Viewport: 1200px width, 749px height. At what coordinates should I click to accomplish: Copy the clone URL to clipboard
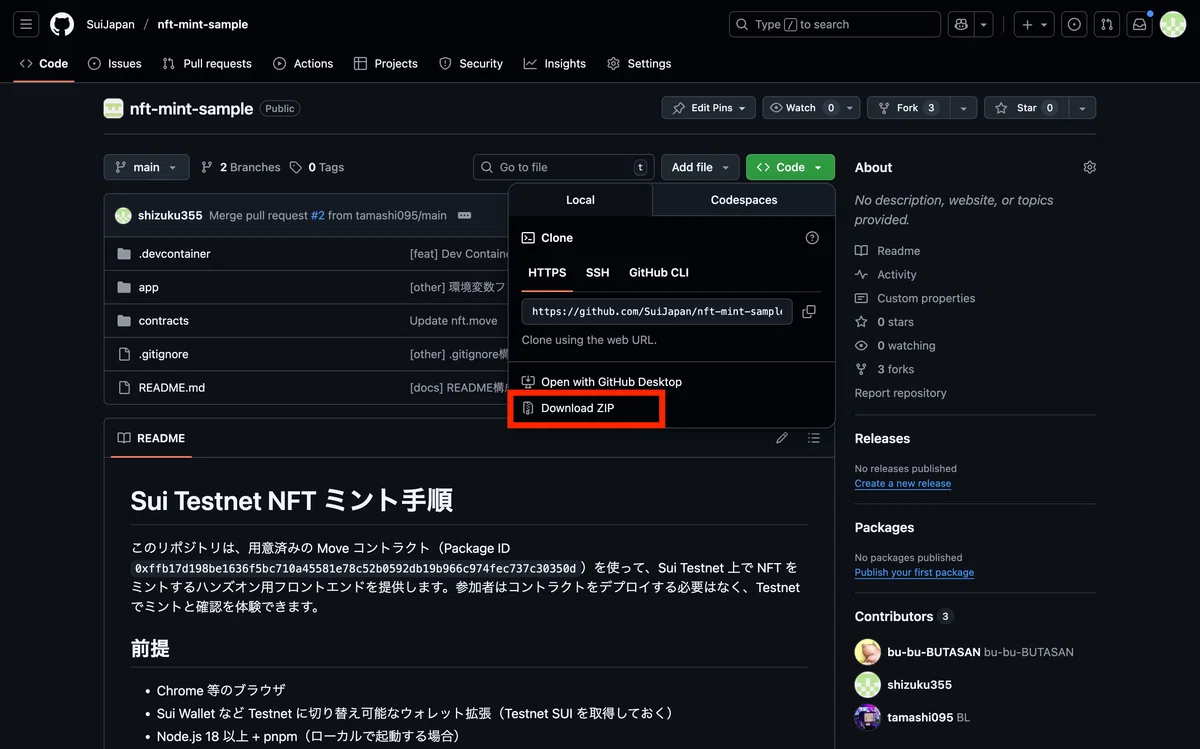(x=809, y=312)
